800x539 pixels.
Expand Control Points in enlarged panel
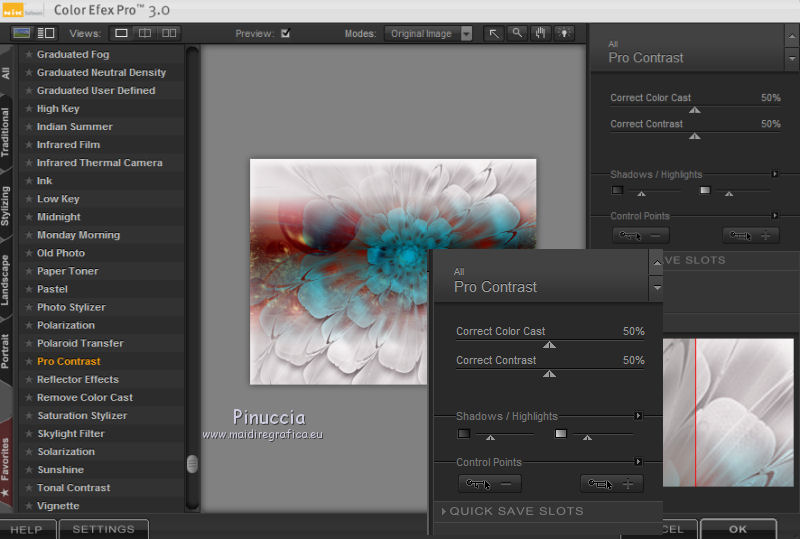pos(638,461)
